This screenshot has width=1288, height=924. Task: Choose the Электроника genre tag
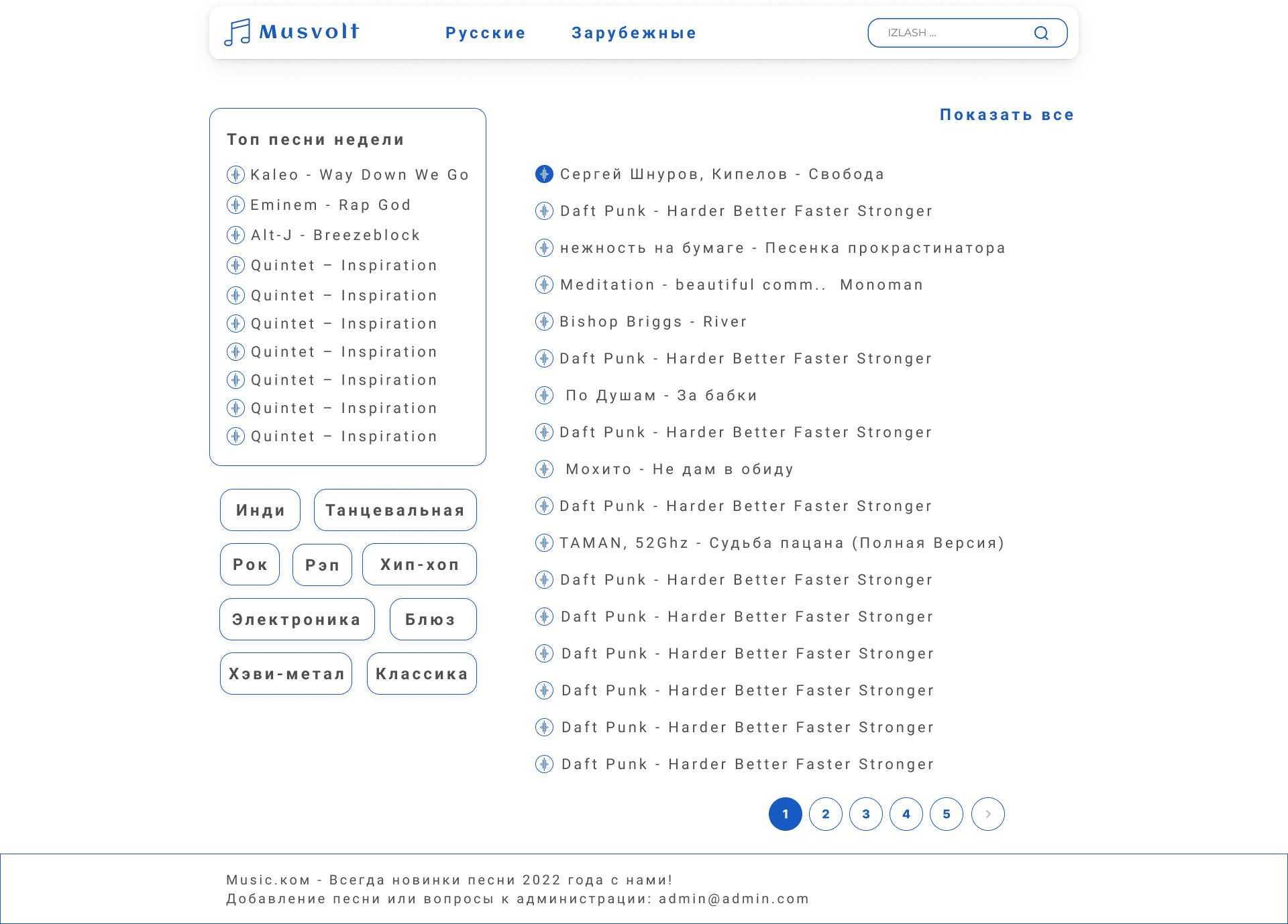(x=297, y=620)
